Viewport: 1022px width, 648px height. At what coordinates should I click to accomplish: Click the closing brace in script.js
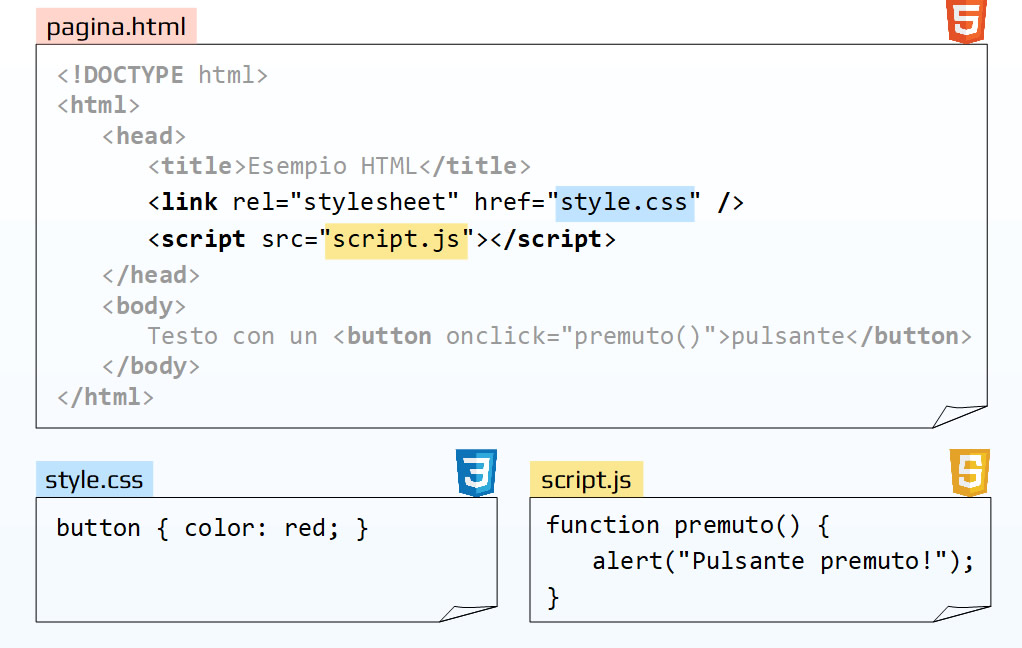[553, 598]
